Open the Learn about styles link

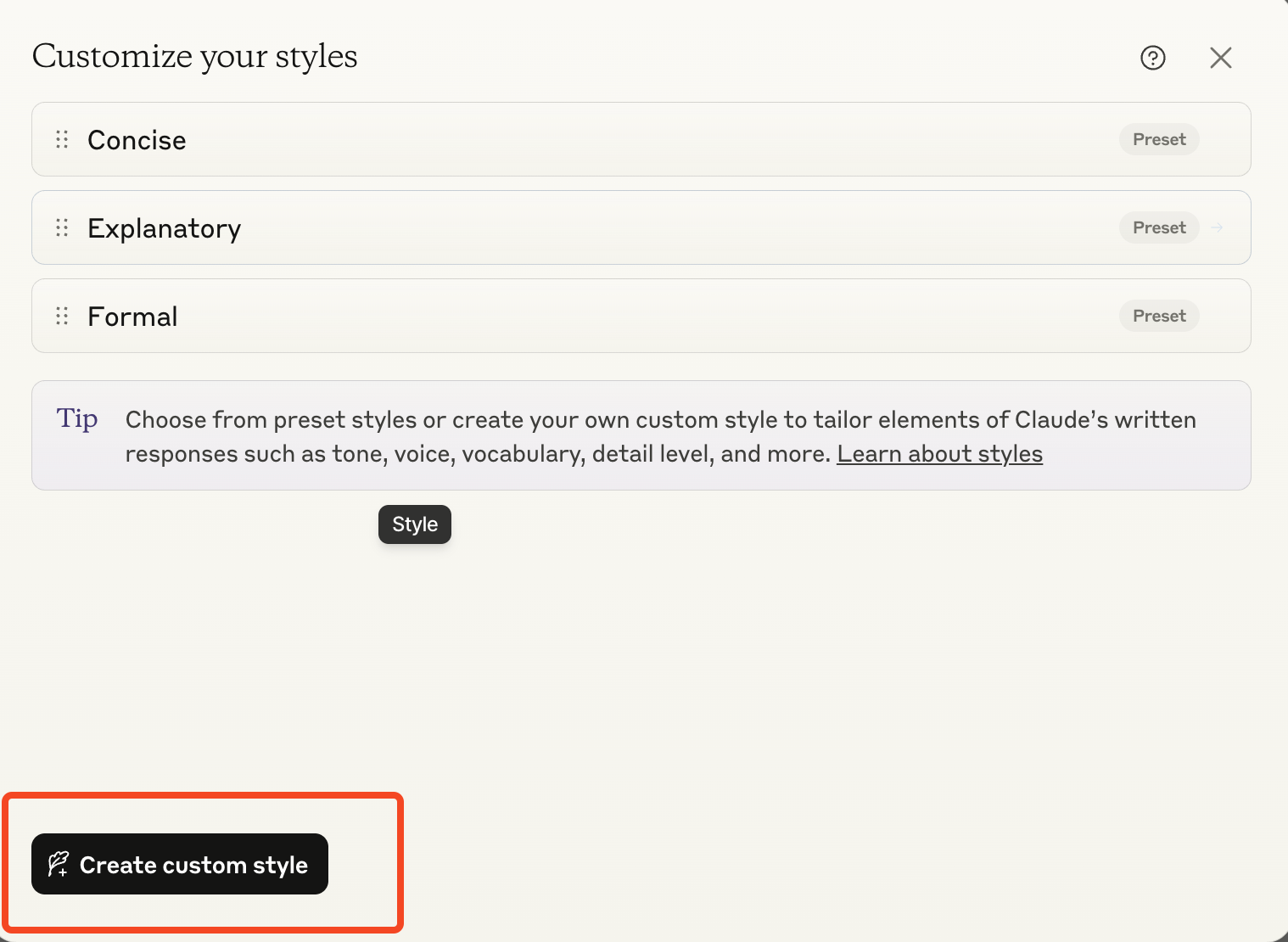pos(939,454)
